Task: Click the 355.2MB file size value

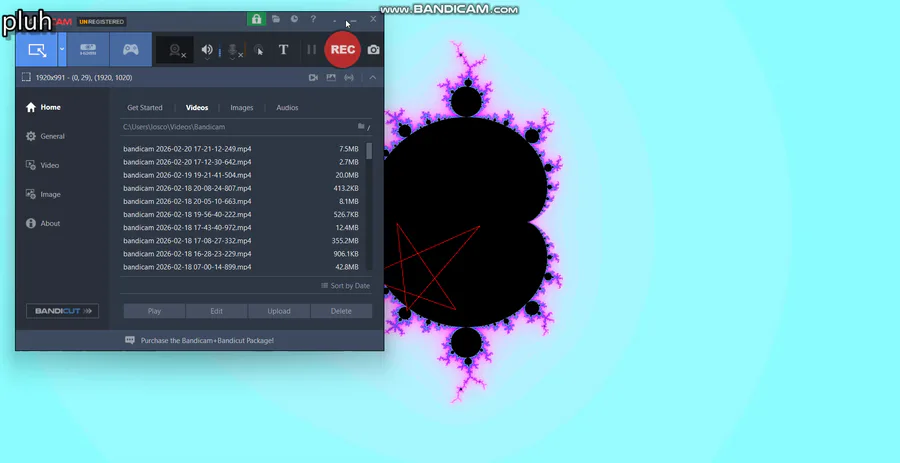Action: (345, 241)
